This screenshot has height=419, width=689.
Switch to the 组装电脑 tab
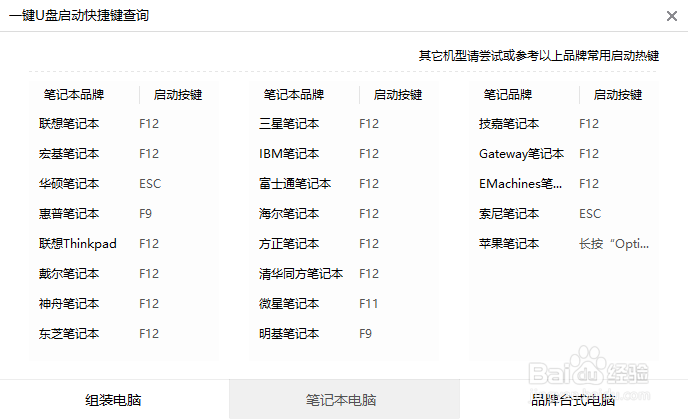(114, 400)
